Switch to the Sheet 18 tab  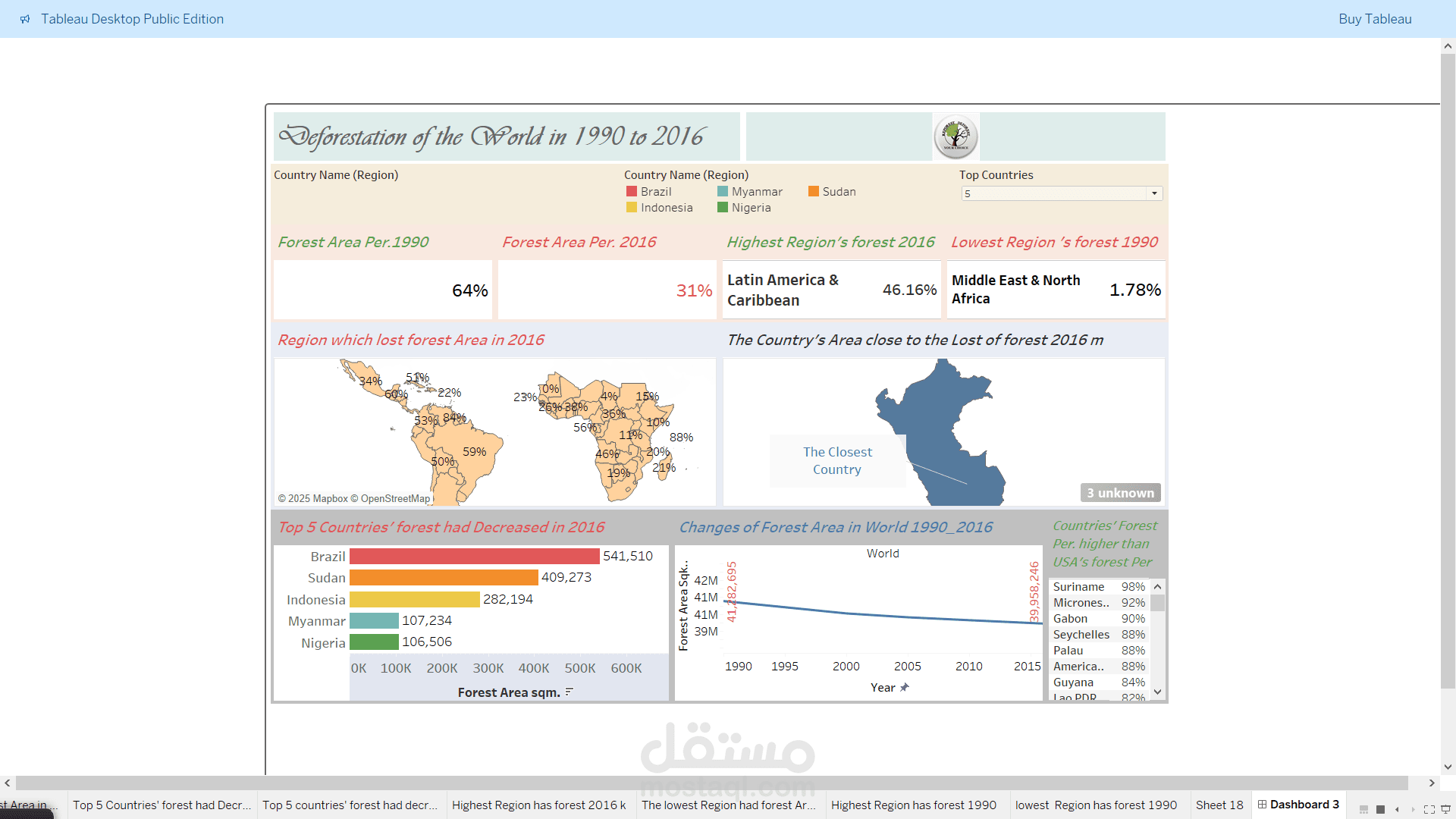tap(1219, 805)
